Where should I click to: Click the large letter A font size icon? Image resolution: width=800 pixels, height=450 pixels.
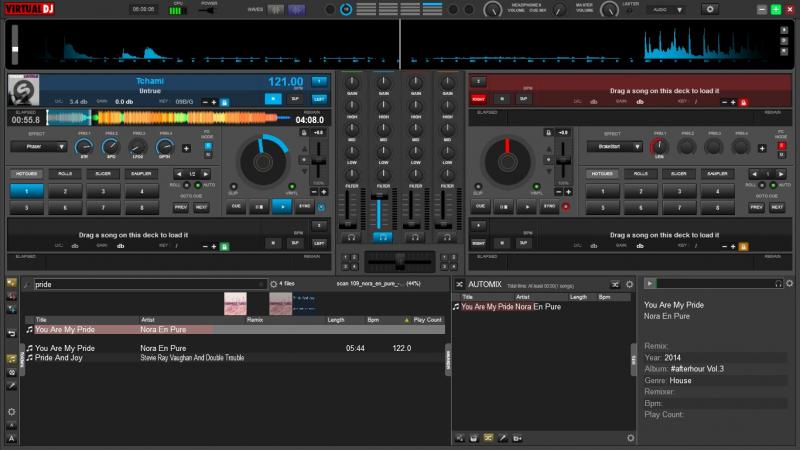(x=11, y=439)
